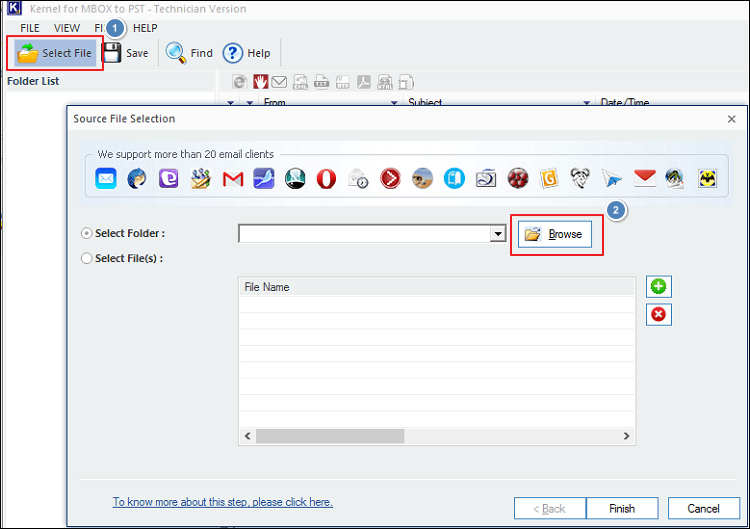Image resolution: width=750 pixels, height=529 pixels.
Task: Click the Gmail M client icon
Action: [x=233, y=179]
